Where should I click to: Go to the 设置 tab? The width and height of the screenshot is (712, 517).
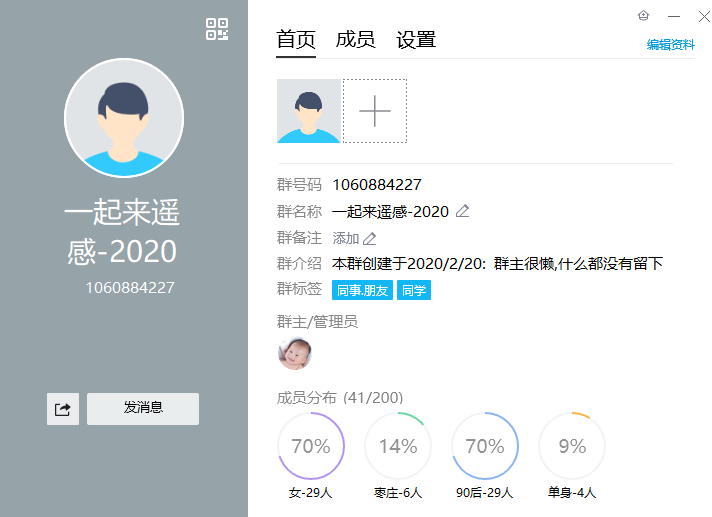[x=416, y=40]
